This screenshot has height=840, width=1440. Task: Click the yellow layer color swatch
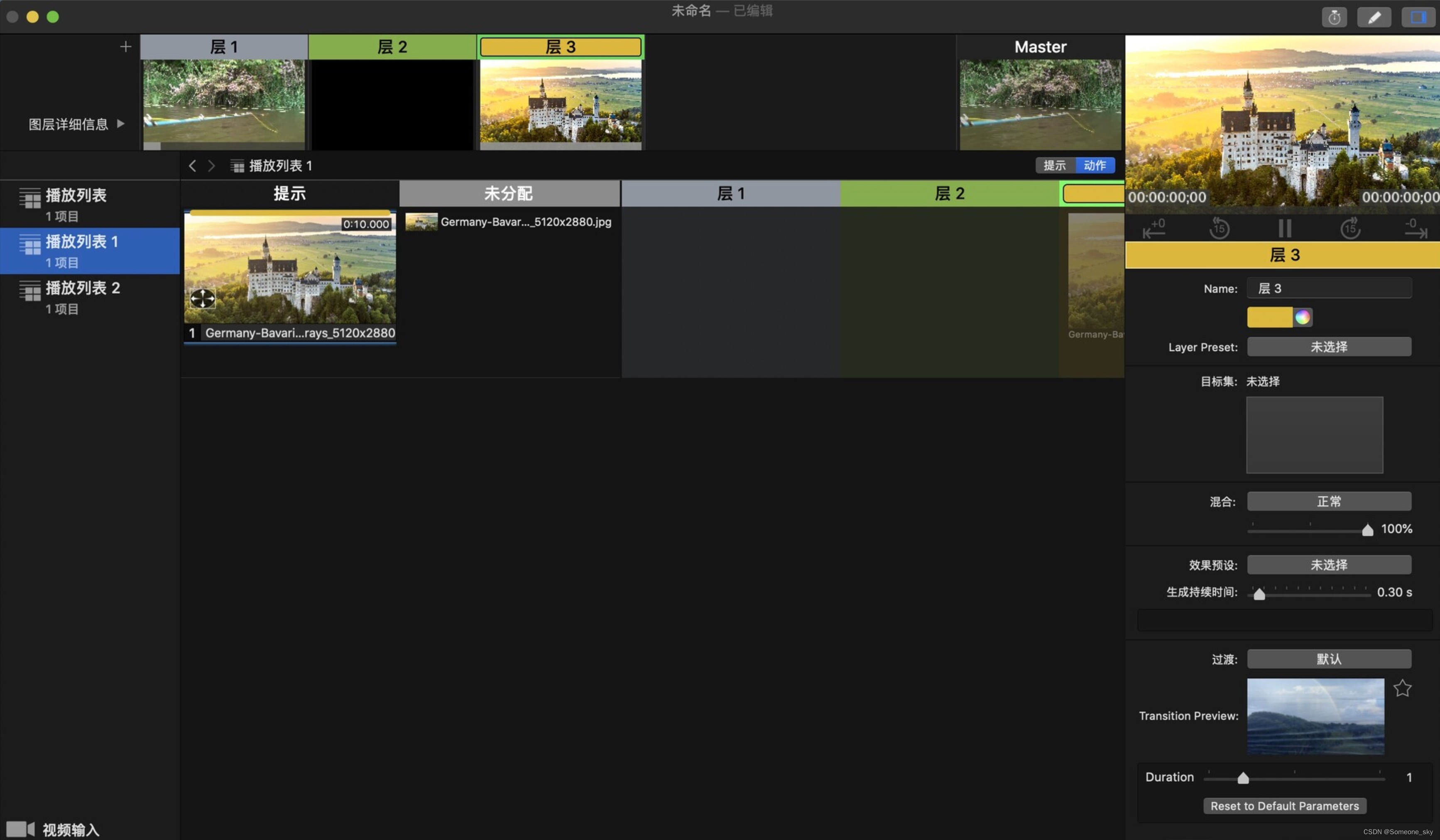(1269, 317)
